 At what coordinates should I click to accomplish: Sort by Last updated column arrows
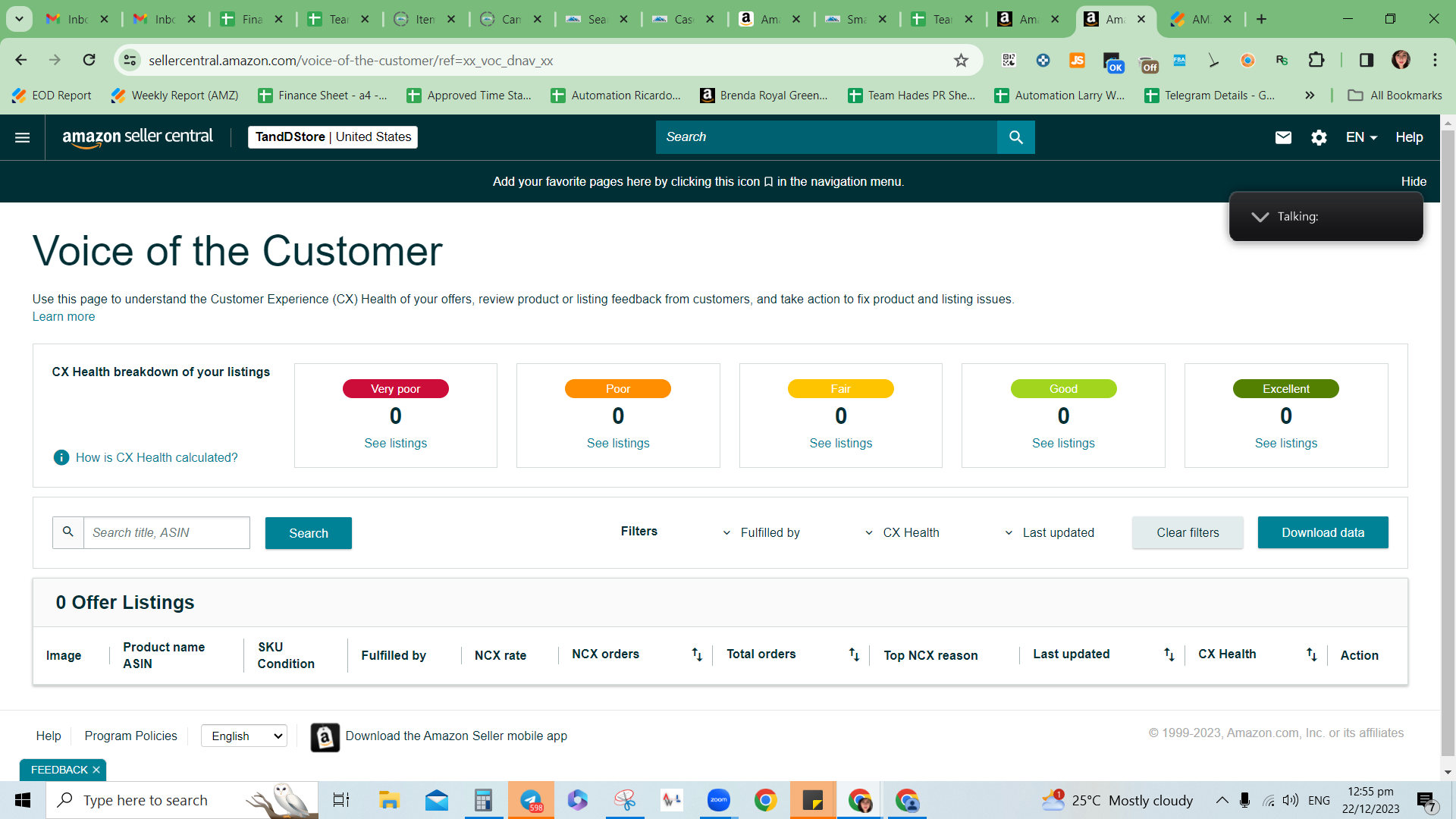(x=1169, y=654)
